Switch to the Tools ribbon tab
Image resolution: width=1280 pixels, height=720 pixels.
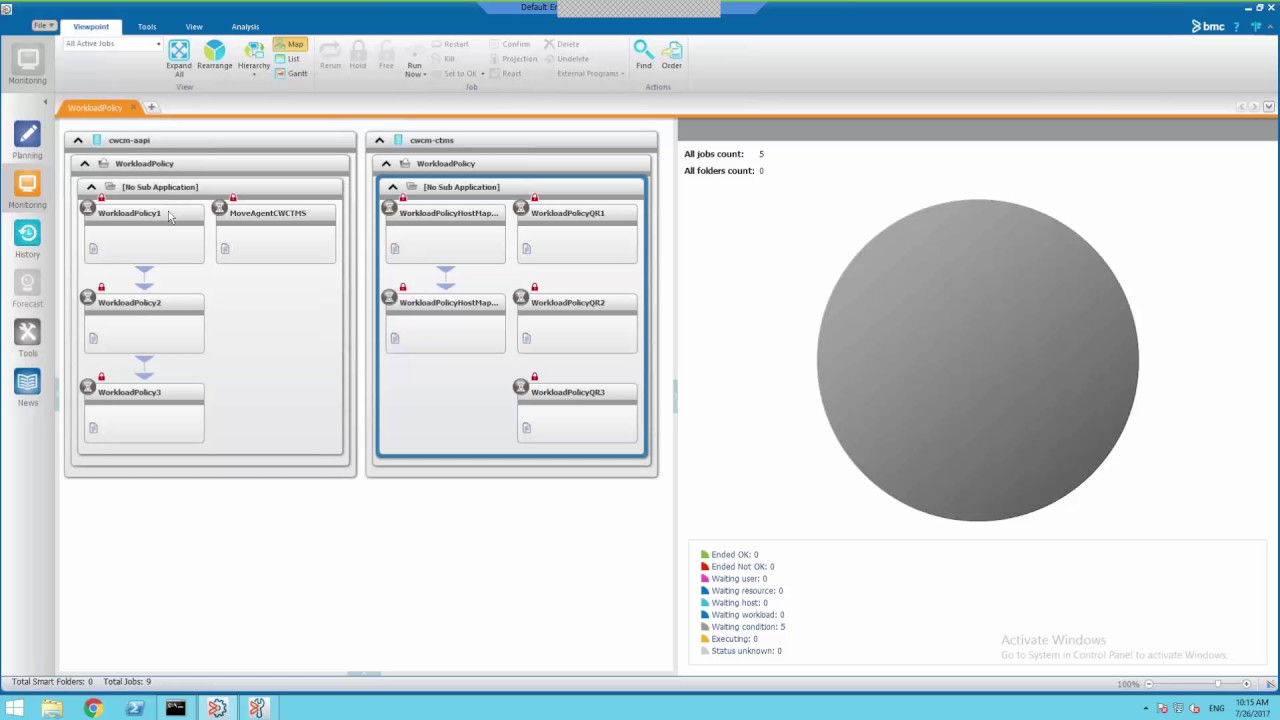pyautogui.click(x=147, y=27)
